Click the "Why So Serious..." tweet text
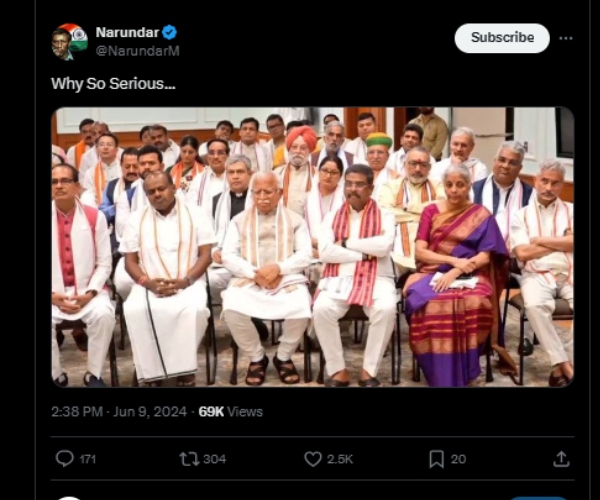This screenshot has height=500, width=600. click(x=113, y=84)
